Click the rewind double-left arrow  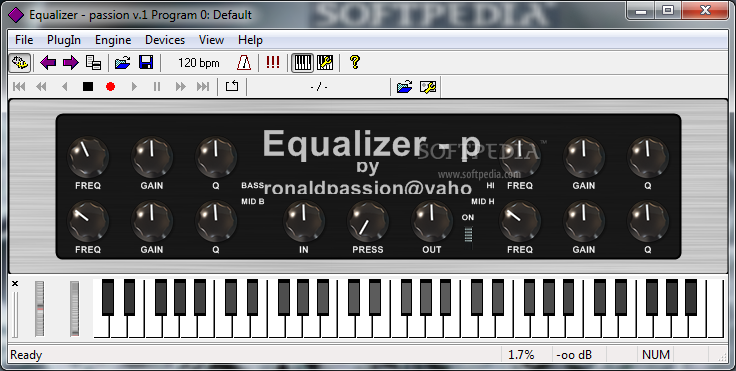42,86
